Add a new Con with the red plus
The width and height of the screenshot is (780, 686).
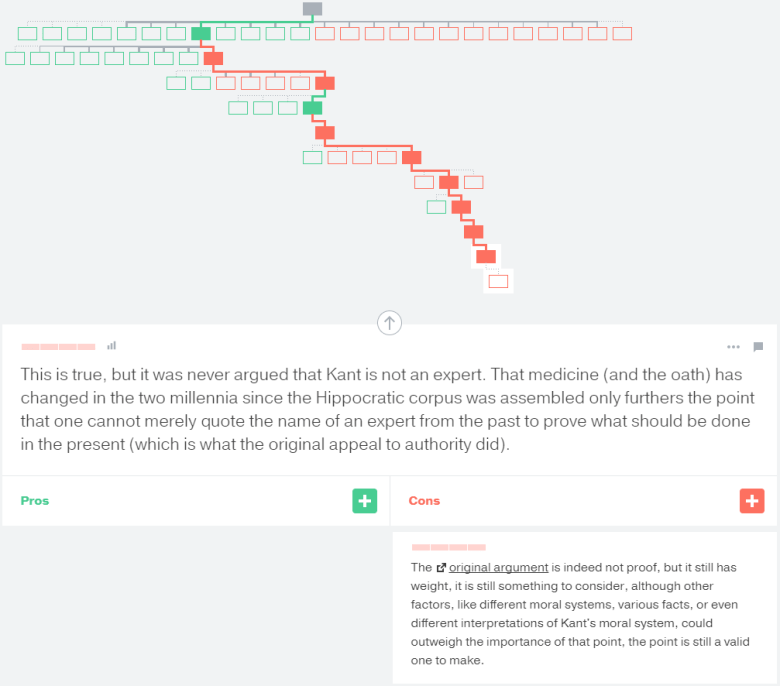[x=752, y=501]
